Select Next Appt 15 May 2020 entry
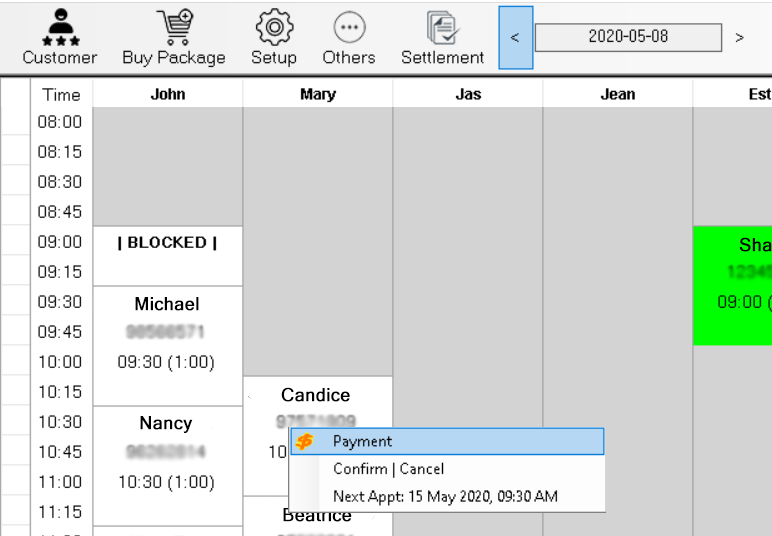Screen dimensions: 772x536 [x=446, y=496]
